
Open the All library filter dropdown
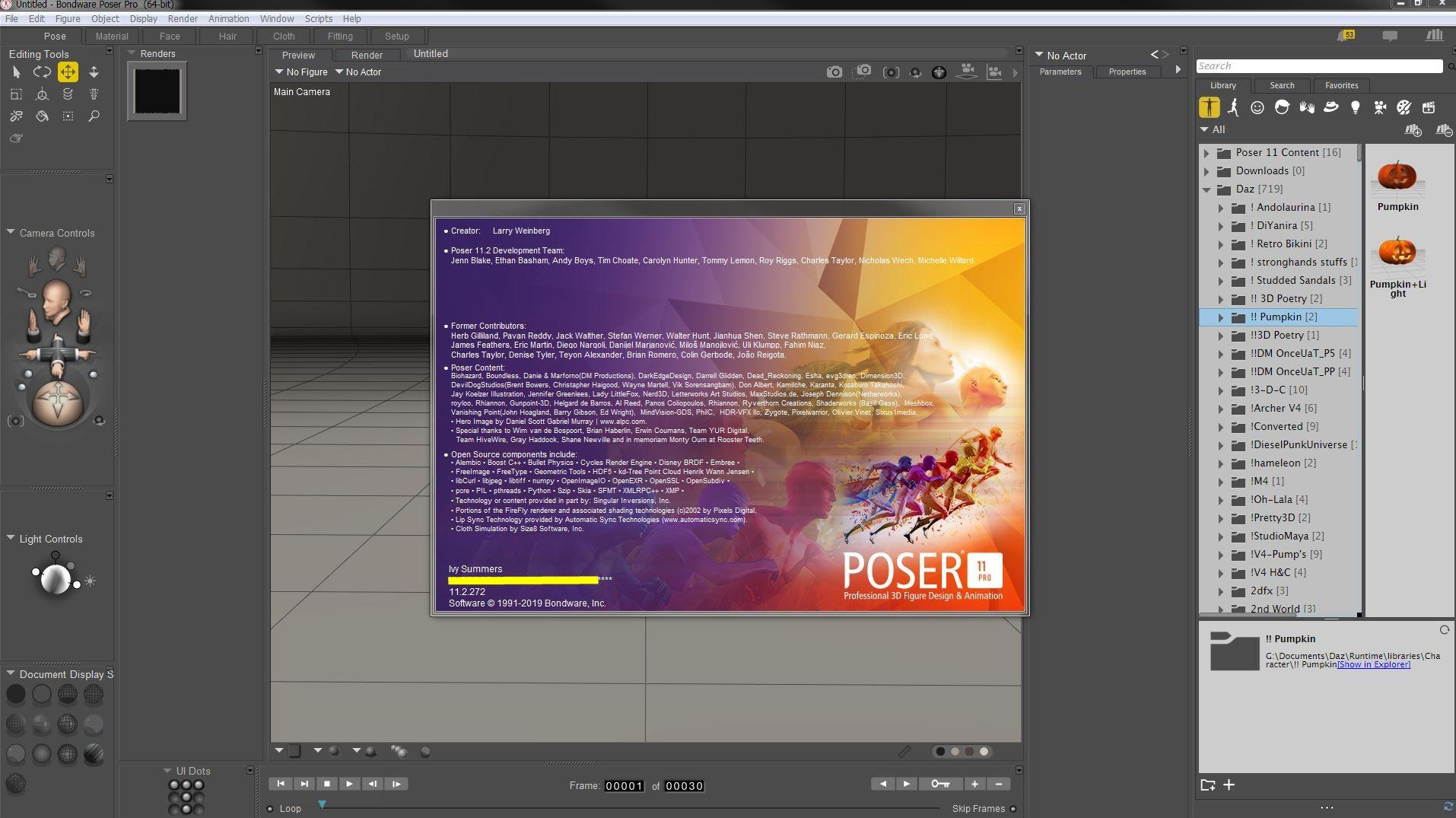(x=1213, y=130)
